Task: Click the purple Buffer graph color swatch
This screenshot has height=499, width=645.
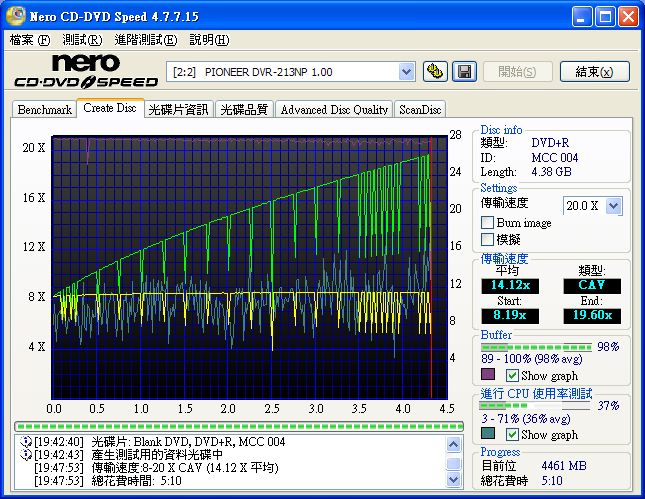Action: [x=488, y=375]
